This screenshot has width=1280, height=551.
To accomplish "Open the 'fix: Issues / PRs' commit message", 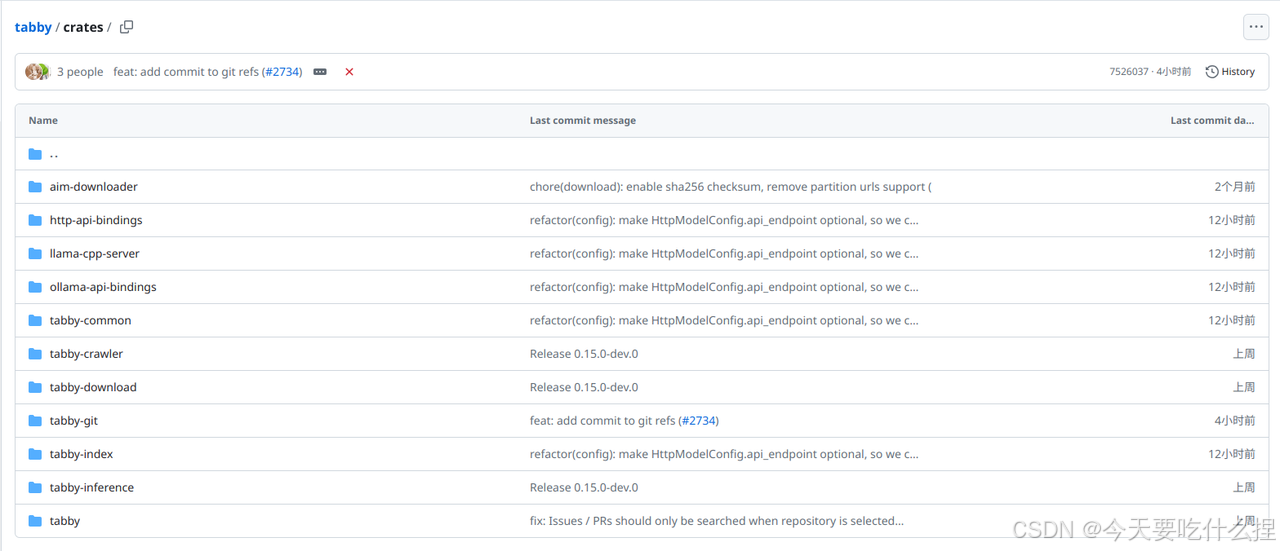I will 717,521.
